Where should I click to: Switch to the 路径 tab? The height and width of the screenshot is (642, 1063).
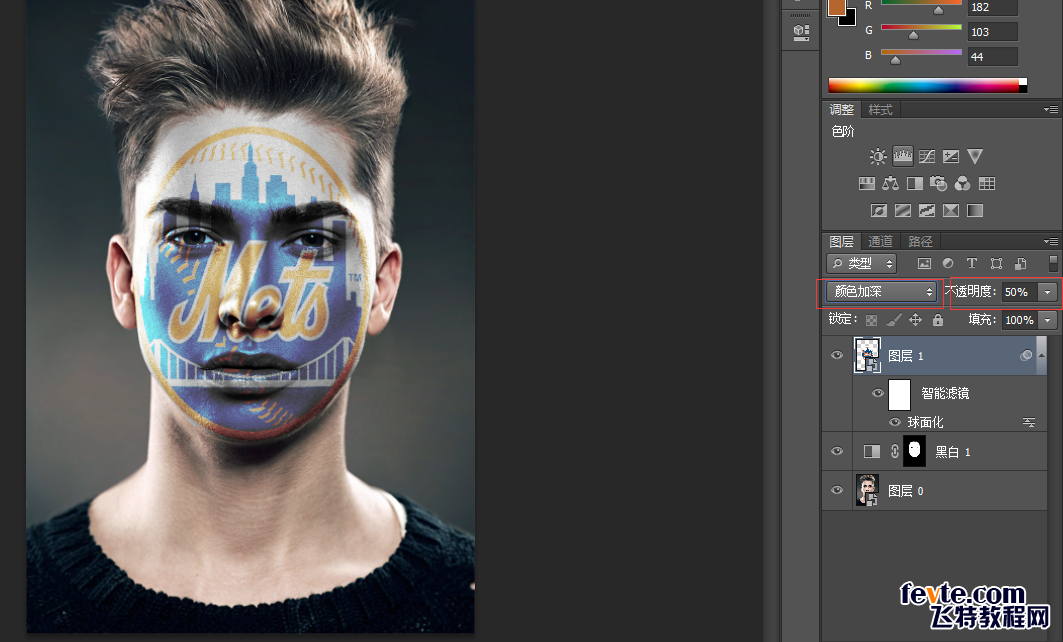pyautogui.click(x=920, y=241)
